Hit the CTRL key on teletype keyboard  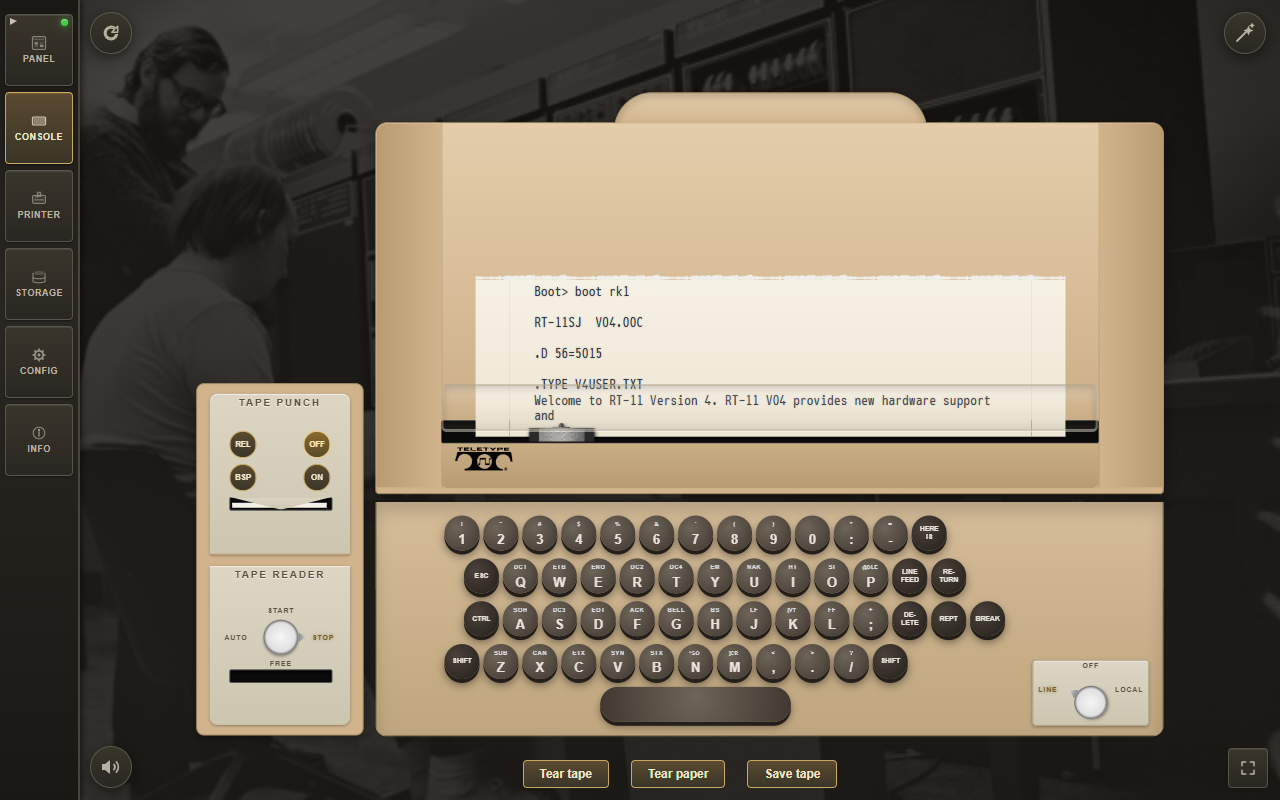click(481, 619)
